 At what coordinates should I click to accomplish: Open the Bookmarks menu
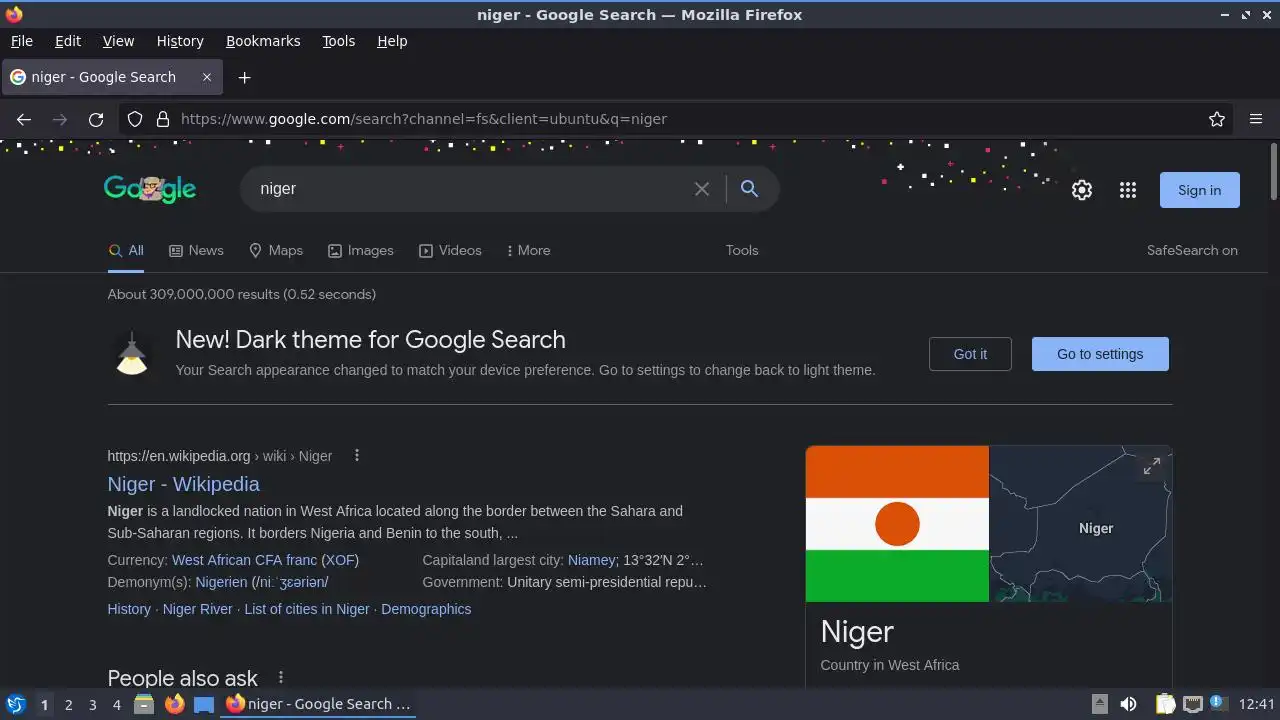pyautogui.click(x=263, y=41)
